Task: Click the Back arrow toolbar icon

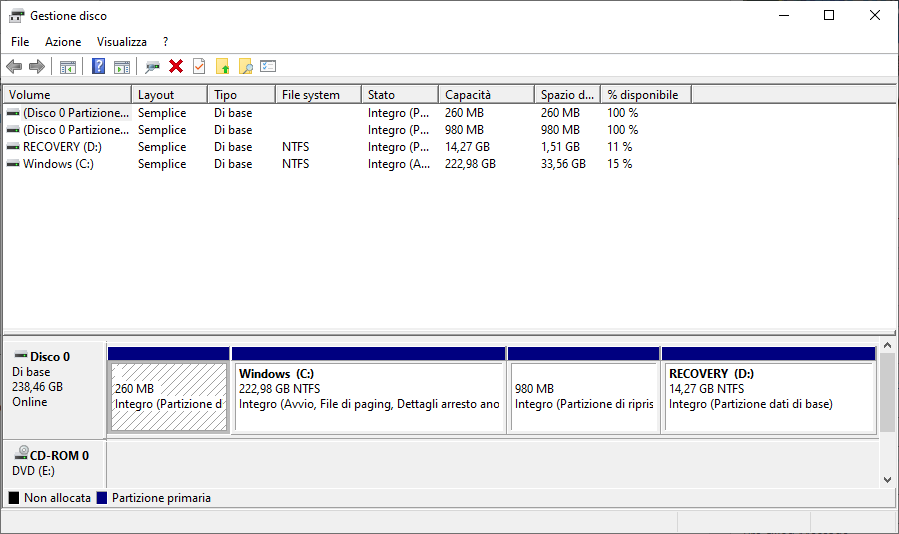Action: pos(14,67)
